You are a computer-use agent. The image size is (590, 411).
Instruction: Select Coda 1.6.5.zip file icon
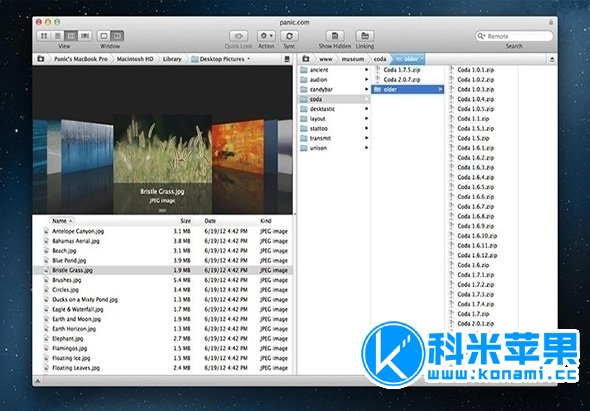452,187
